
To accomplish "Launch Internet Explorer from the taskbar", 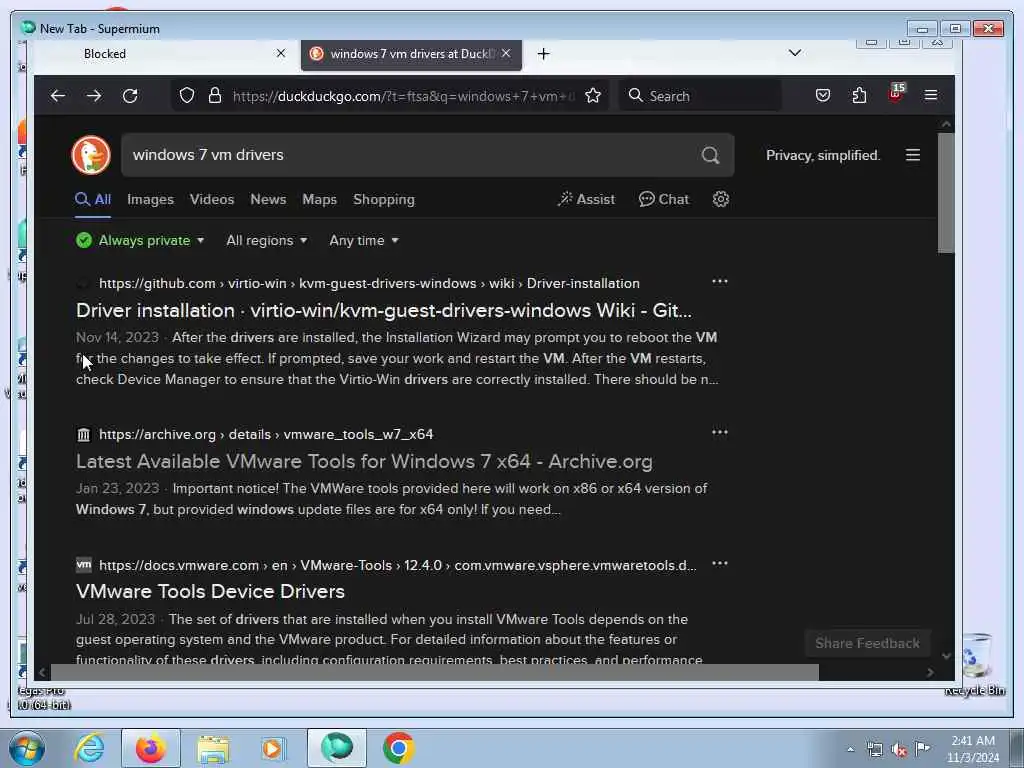I will click(89, 748).
